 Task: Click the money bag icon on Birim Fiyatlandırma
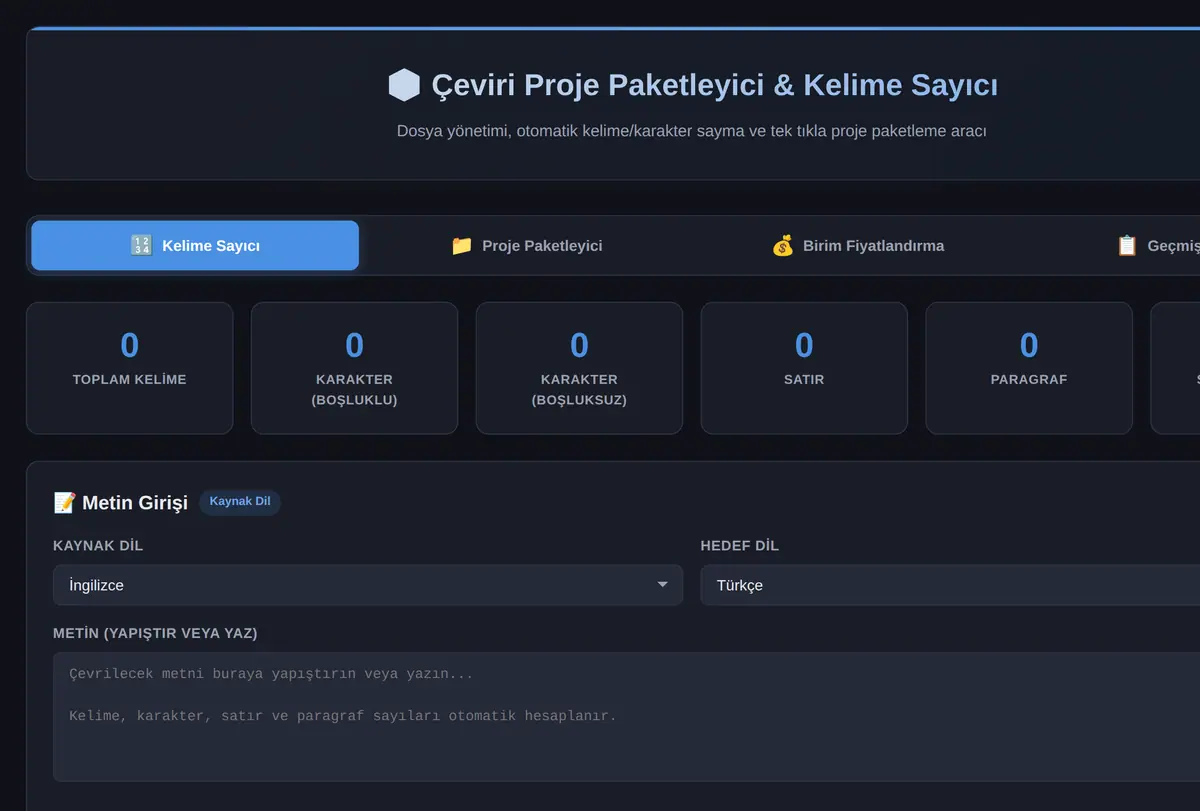[x=782, y=246]
